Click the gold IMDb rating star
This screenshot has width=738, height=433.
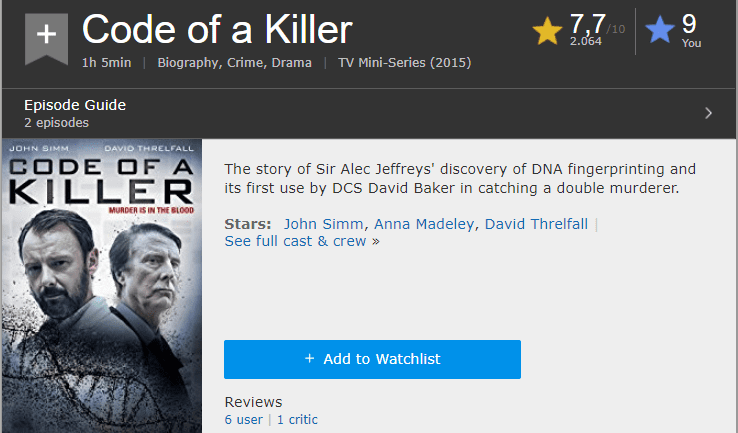click(x=547, y=31)
